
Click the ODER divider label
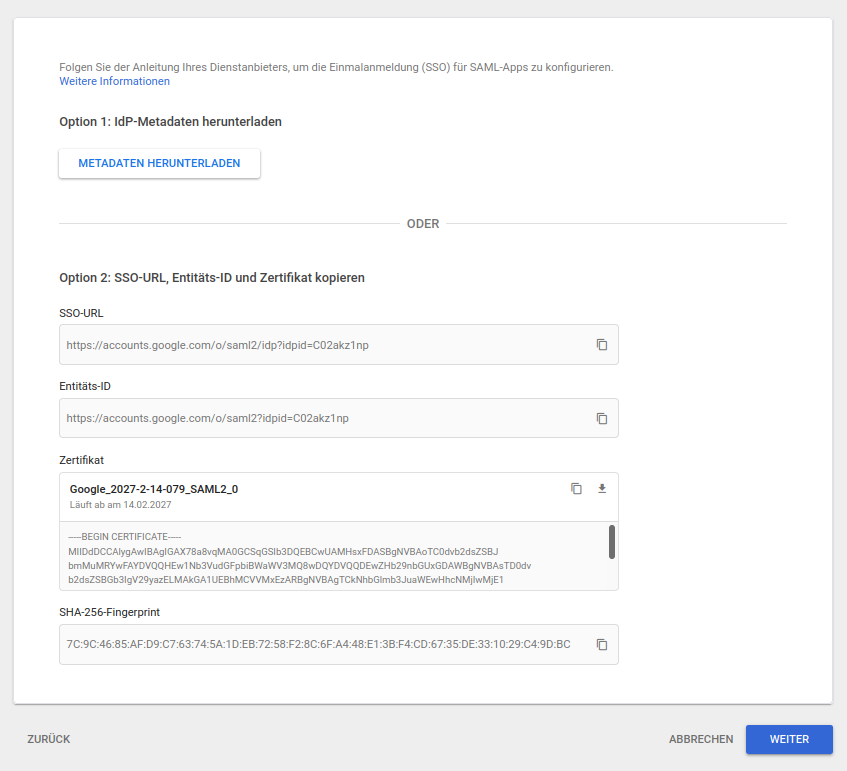423,224
